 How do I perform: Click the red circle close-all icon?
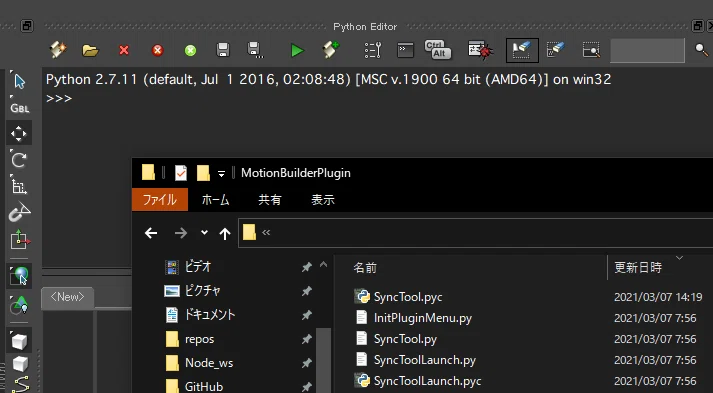pyautogui.click(x=157, y=50)
